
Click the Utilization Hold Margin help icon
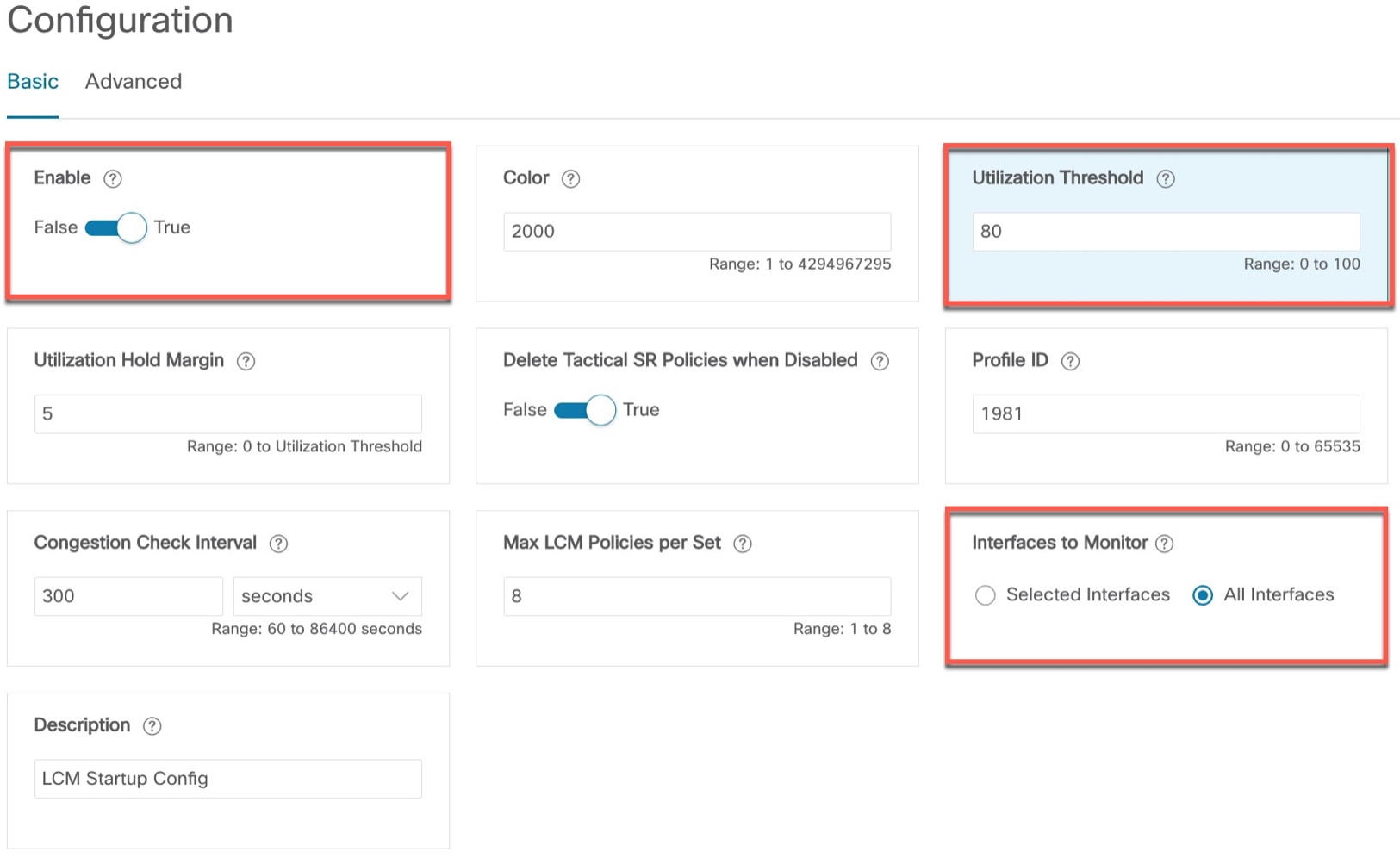pyautogui.click(x=246, y=361)
